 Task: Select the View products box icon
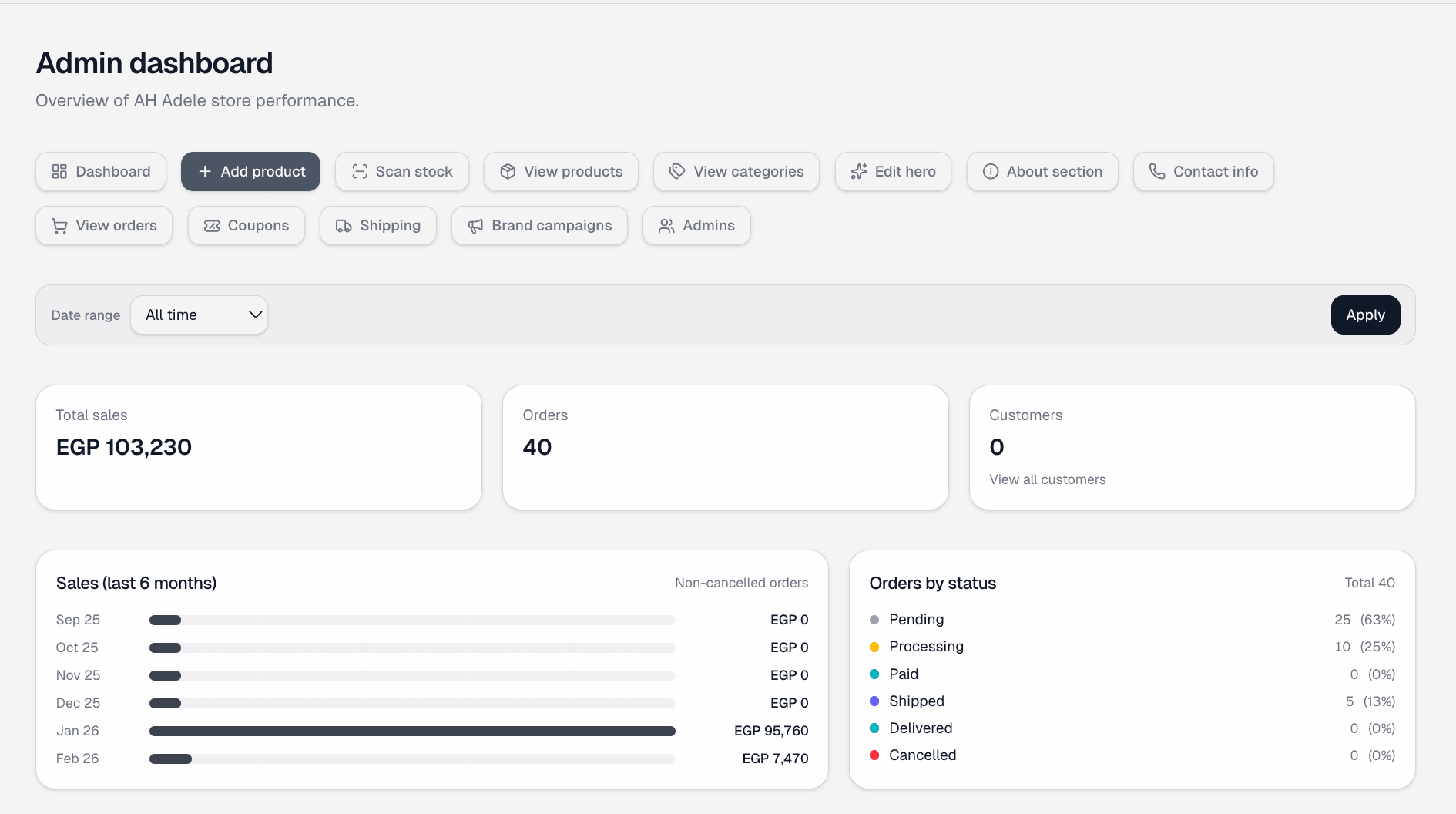click(x=508, y=171)
